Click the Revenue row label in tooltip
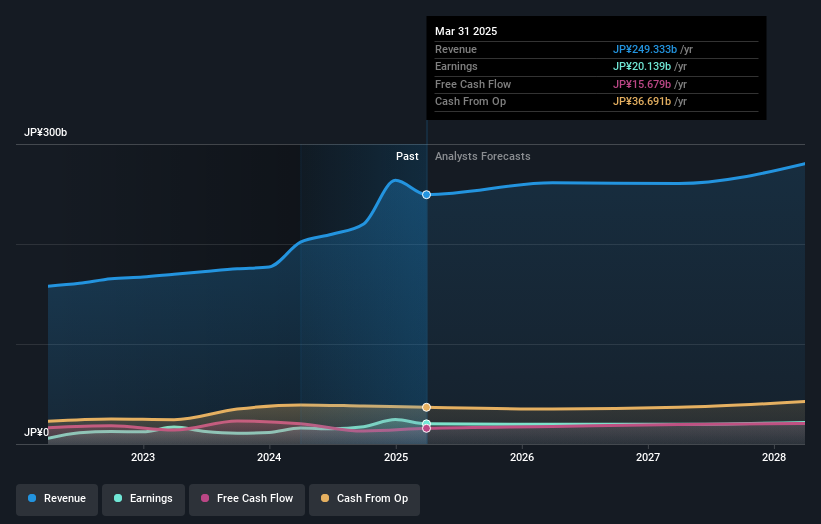The image size is (821, 524). click(x=456, y=49)
